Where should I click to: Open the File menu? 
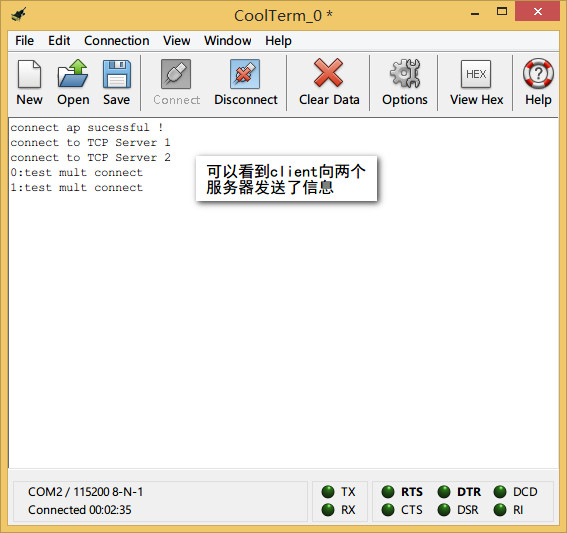[24, 40]
